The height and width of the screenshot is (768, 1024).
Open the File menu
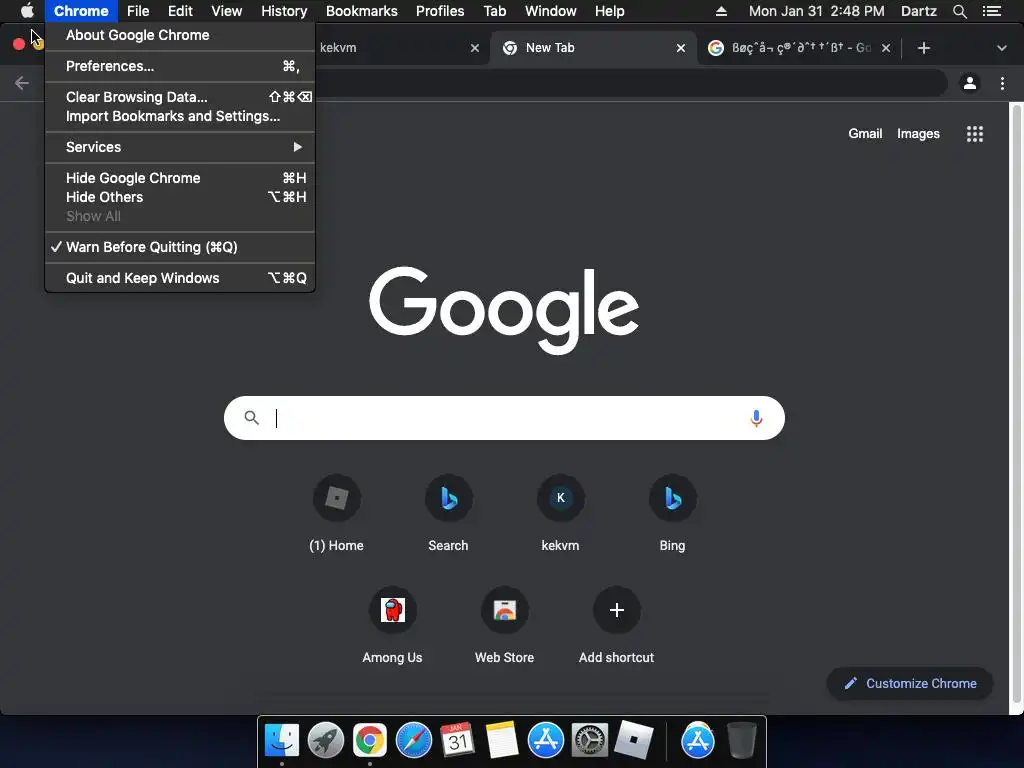[x=138, y=11]
